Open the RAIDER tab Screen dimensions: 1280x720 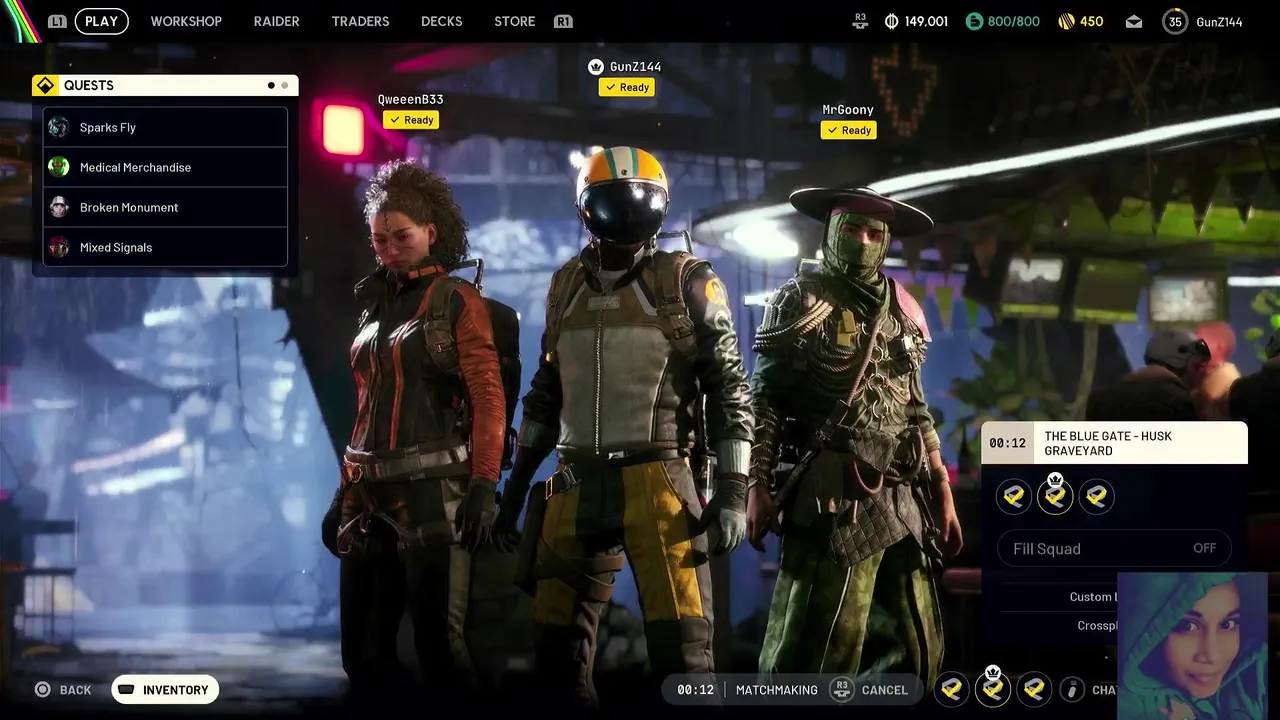point(277,21)
